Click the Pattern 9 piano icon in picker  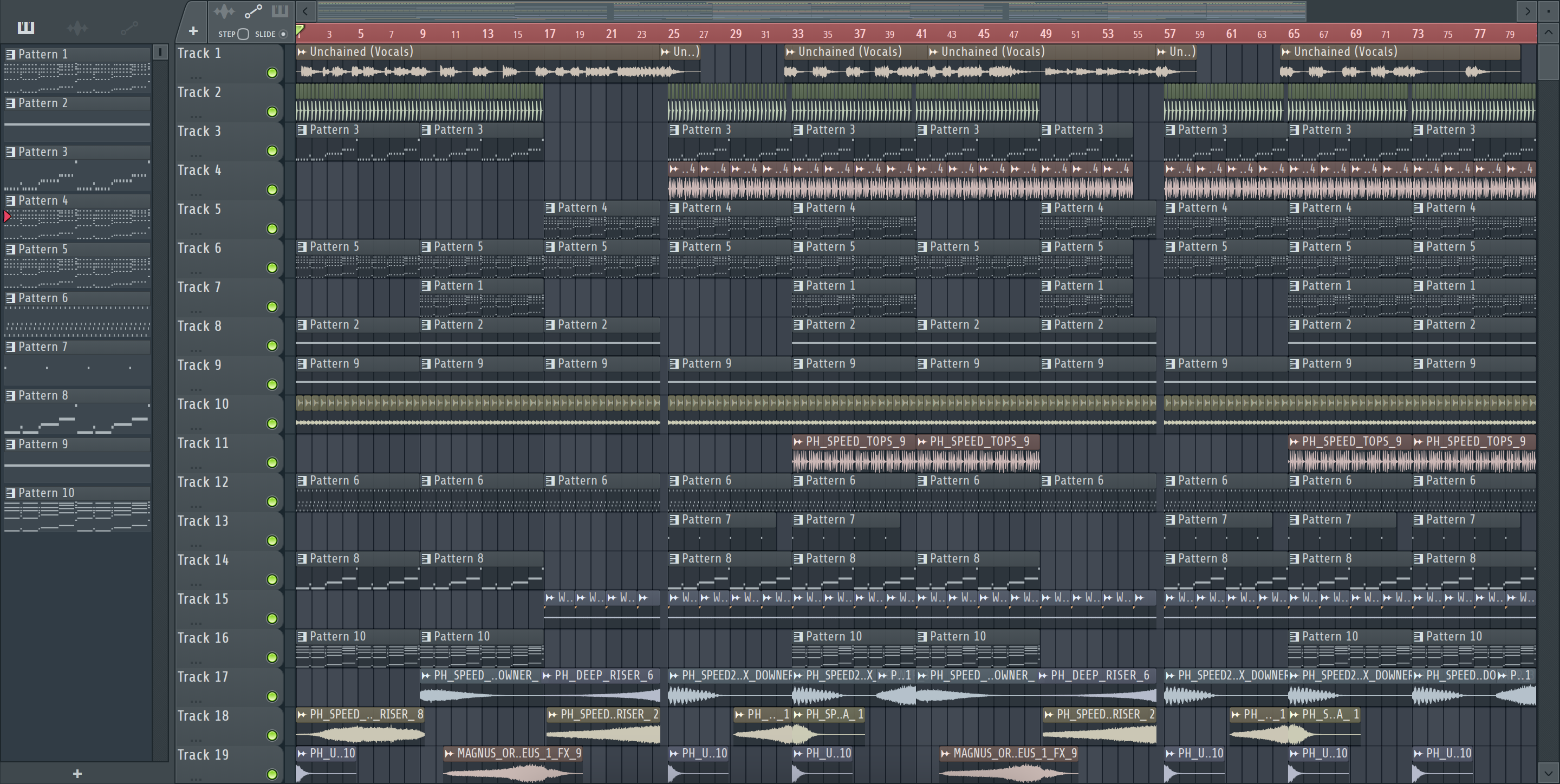(x=10, y=445)
